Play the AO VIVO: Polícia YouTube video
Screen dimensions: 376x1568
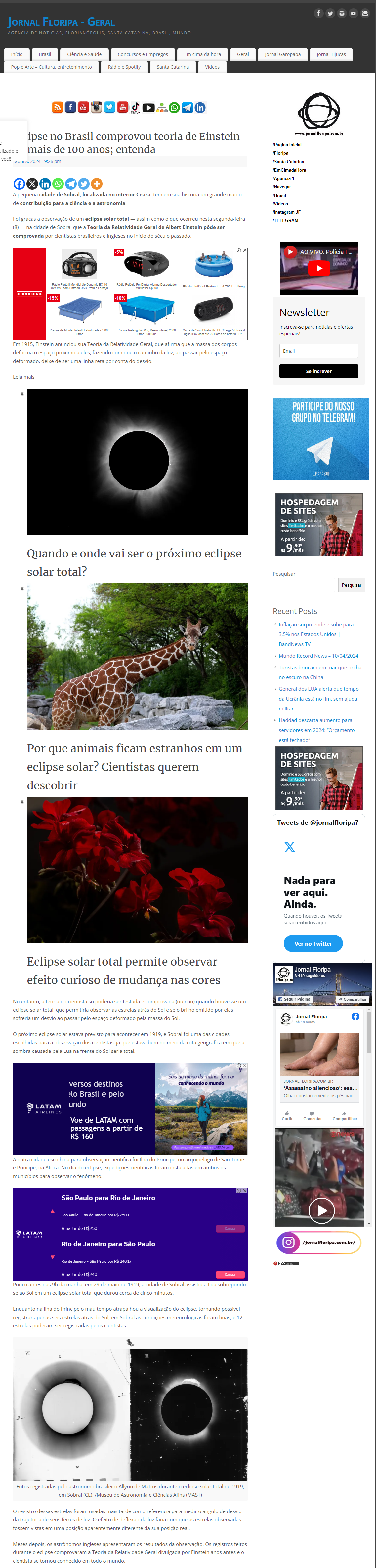coord(319,268)
